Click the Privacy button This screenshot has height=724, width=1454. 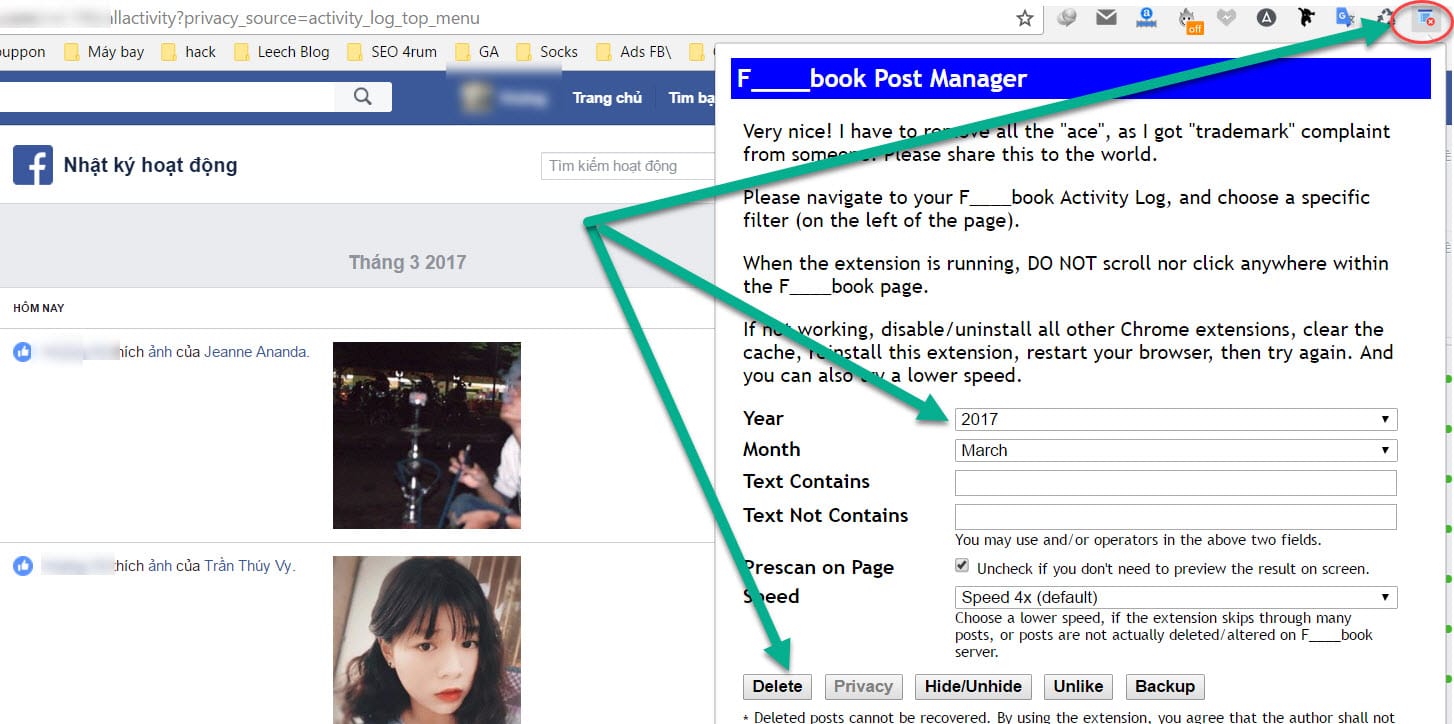click(x=863, y=686)
